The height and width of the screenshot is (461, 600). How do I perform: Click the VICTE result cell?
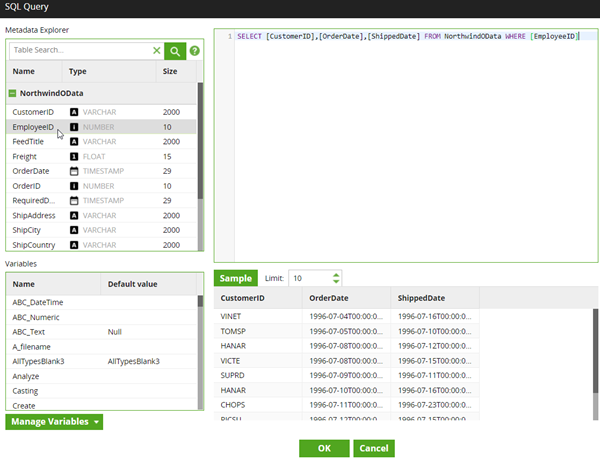point(258,361)
